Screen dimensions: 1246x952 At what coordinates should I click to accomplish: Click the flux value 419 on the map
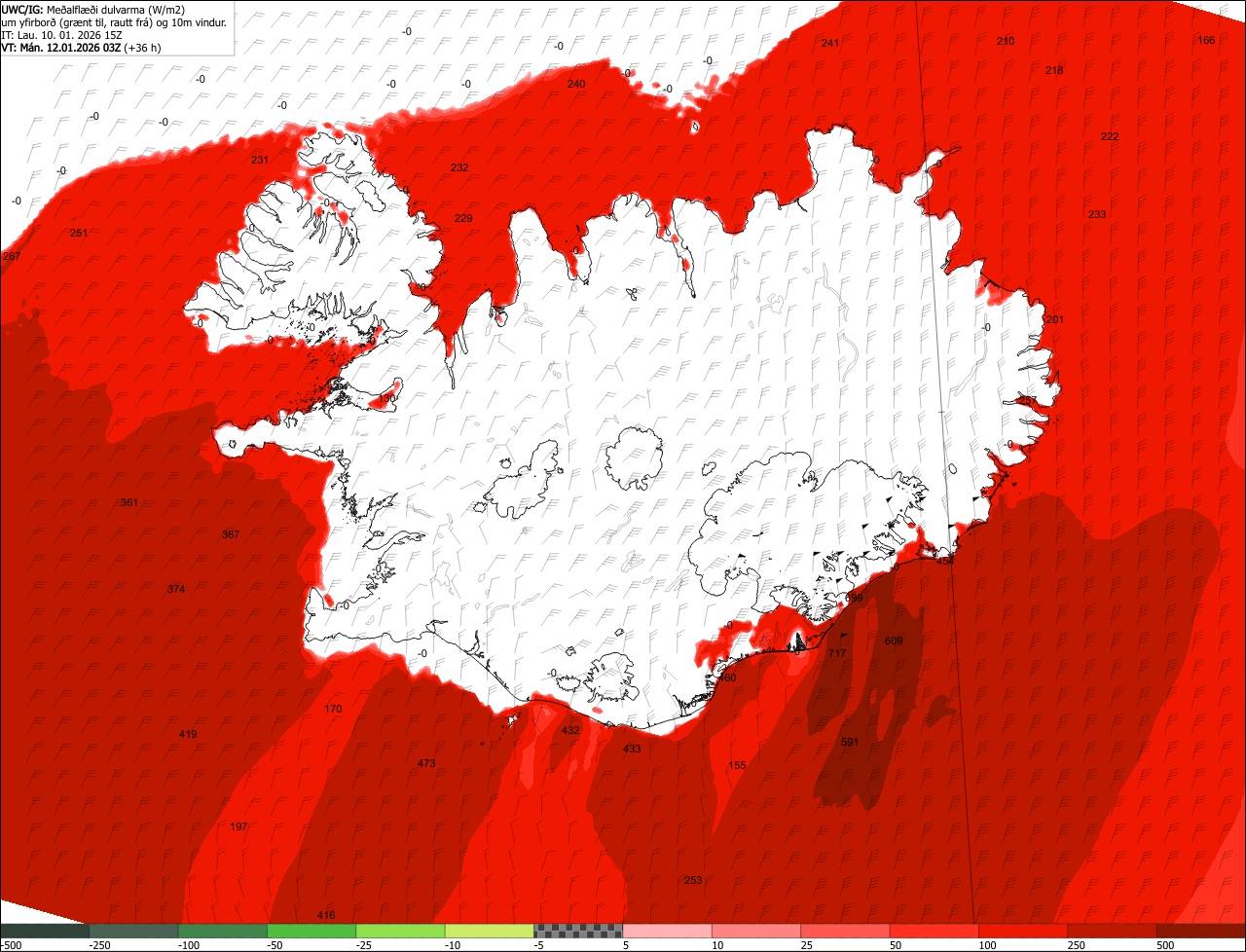188,734
